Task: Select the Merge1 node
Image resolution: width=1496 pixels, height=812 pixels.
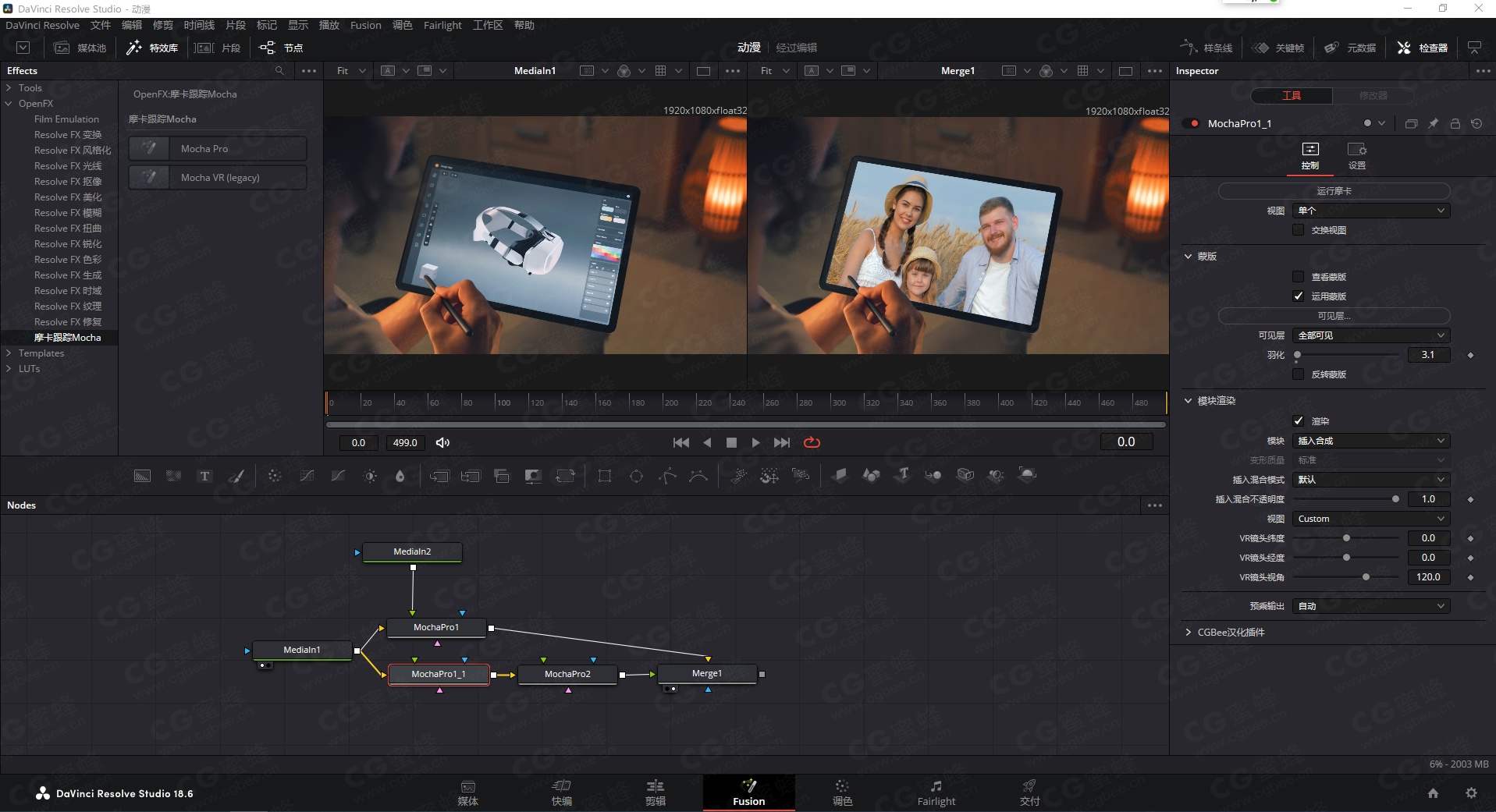Action: pos(707,674)
